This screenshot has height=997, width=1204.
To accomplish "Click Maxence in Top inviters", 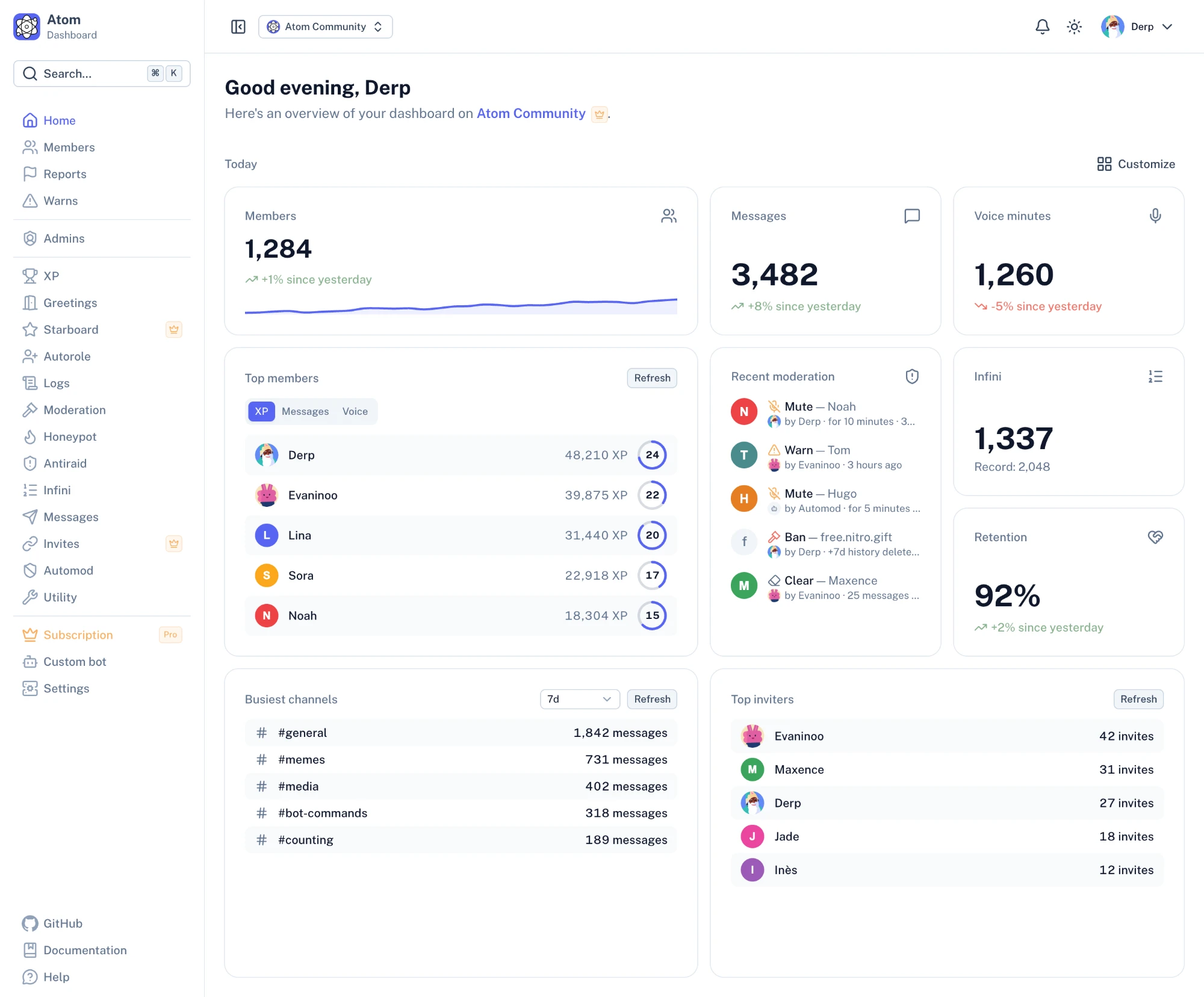I will pyautogui.click(x=947, y=769).
